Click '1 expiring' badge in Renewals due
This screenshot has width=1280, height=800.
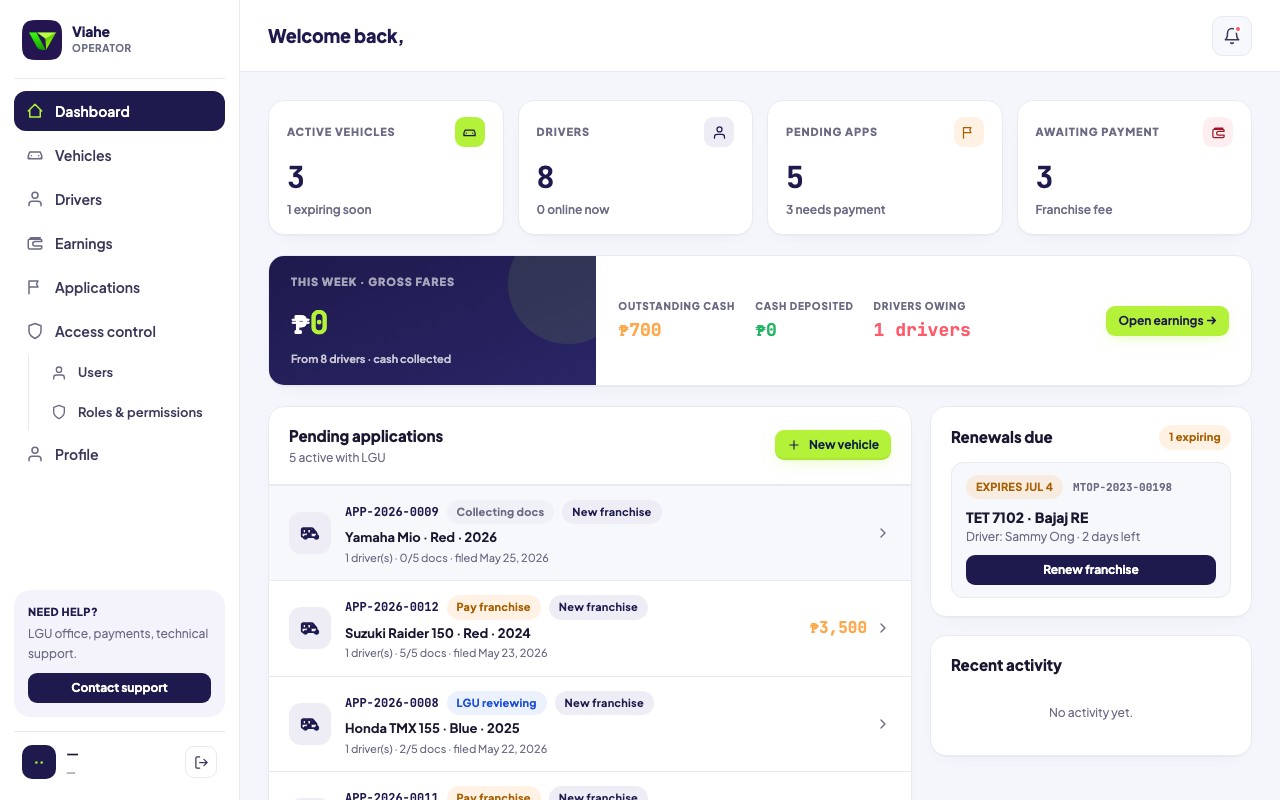(x=1195, y=437)
